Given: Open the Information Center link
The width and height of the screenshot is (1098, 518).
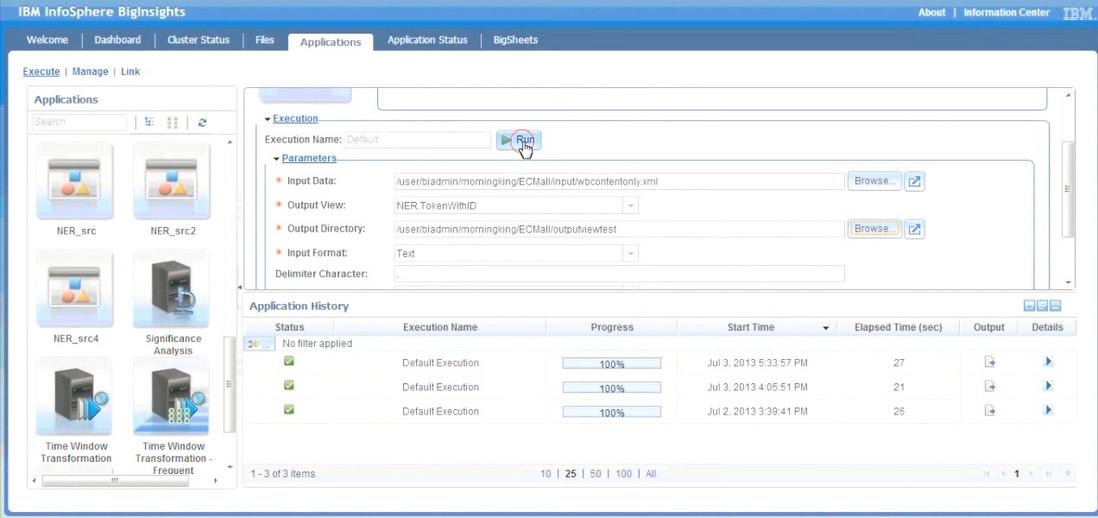Looking at the screenshot, I should [1006, 12].
